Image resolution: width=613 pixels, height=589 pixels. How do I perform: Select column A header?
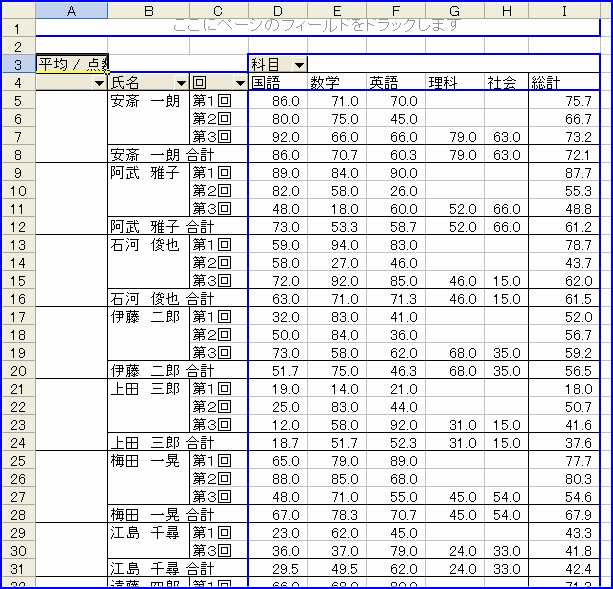coord(72,11)
